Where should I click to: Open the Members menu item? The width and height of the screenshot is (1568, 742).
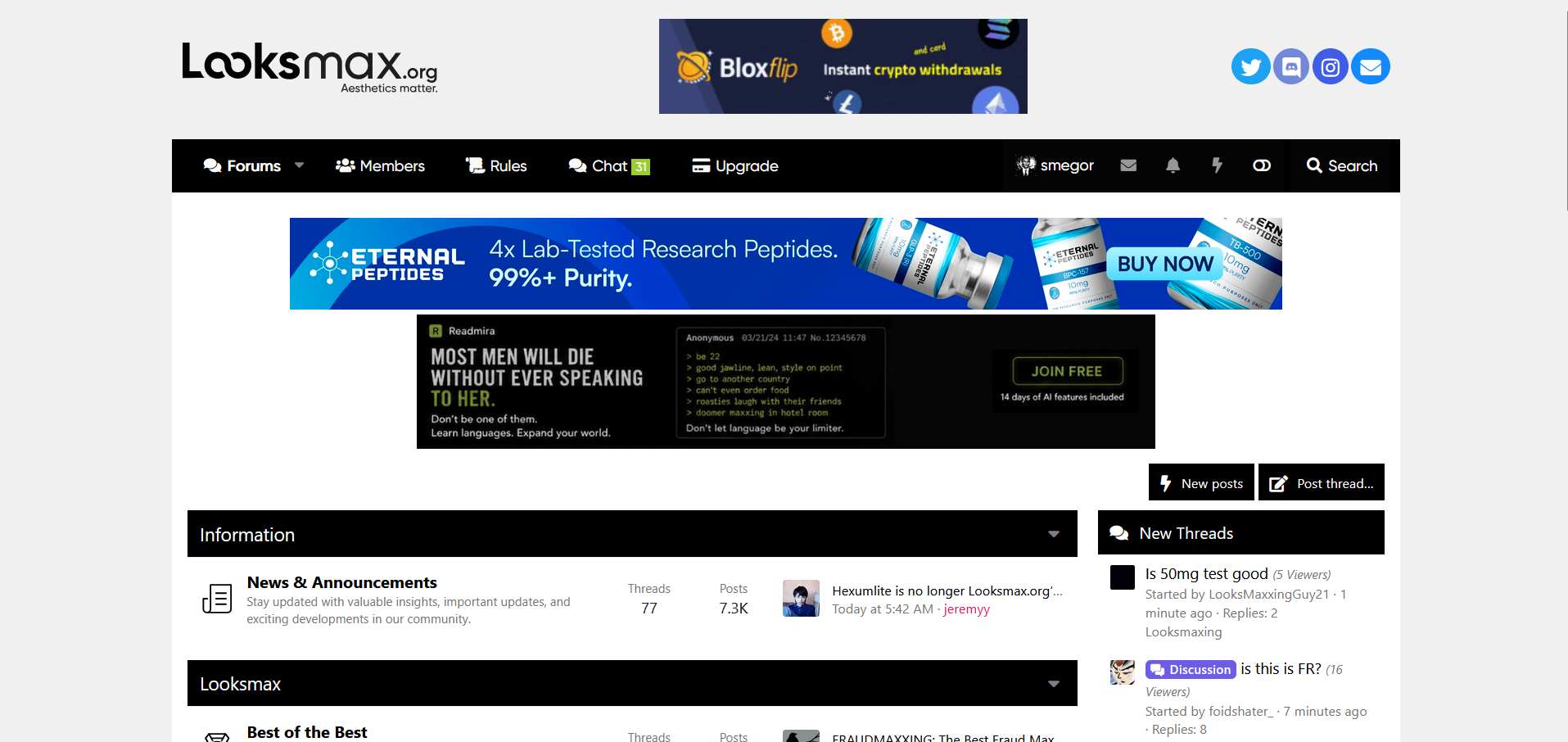coord(380,165)
